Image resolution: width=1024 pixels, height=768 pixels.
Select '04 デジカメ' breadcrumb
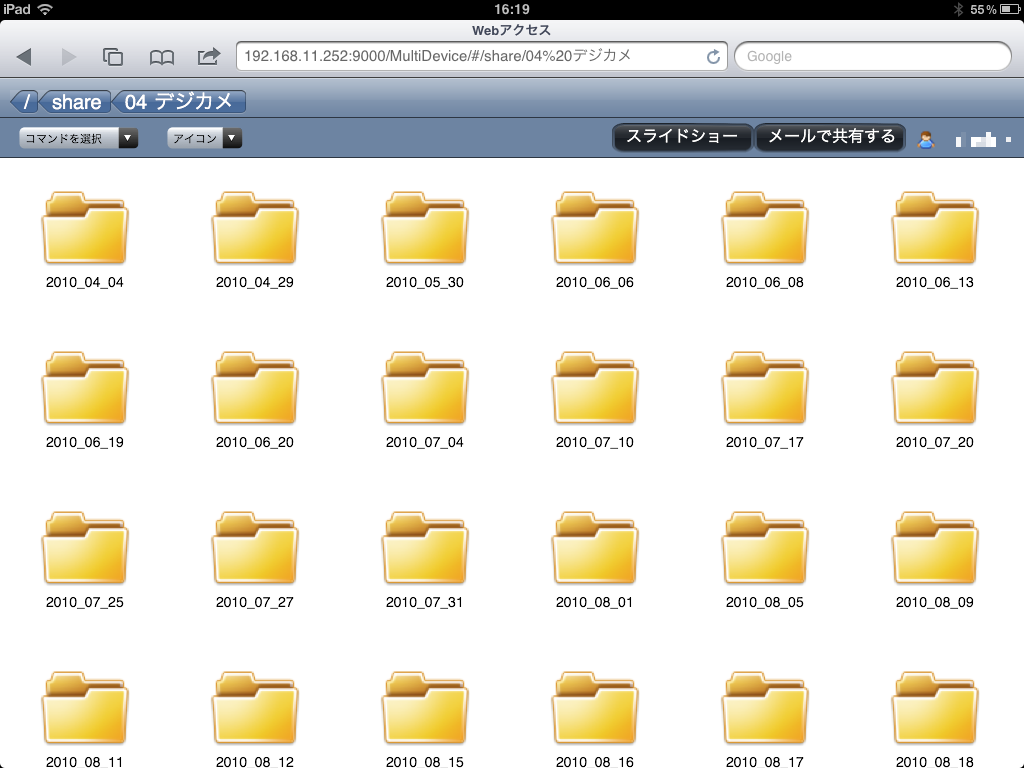[x=178, y=102]
